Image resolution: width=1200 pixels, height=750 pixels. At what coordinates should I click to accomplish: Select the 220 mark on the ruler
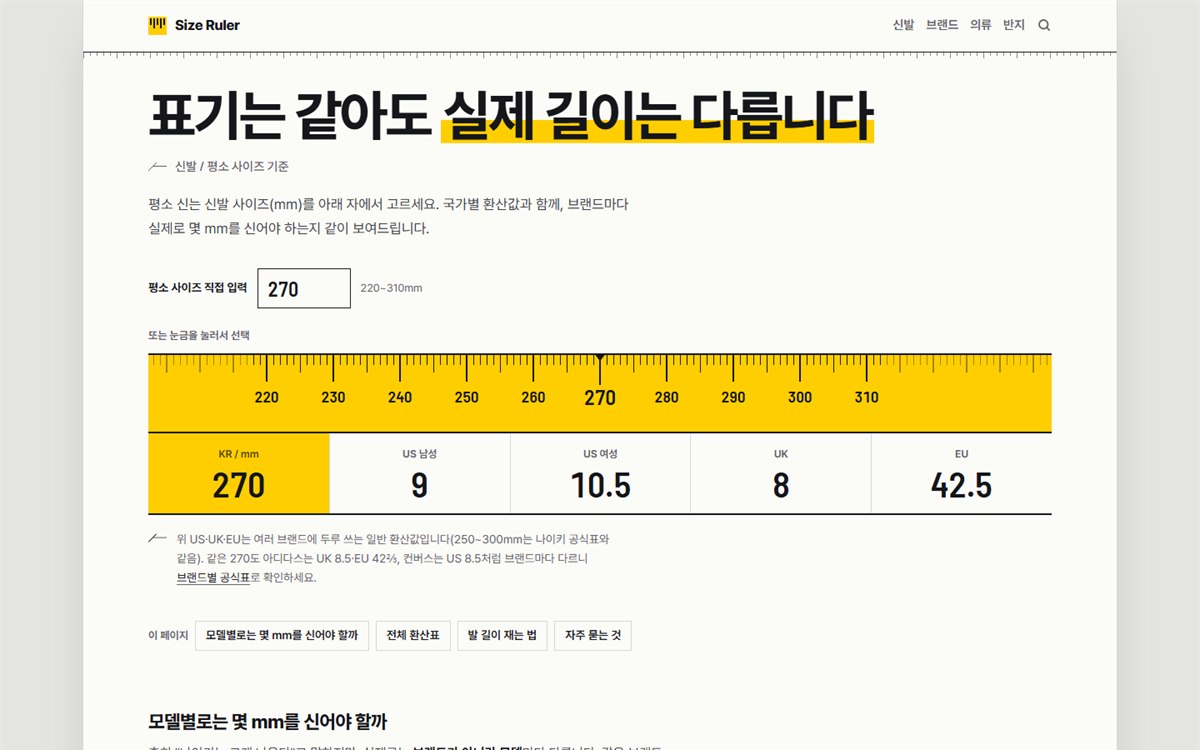267,397
